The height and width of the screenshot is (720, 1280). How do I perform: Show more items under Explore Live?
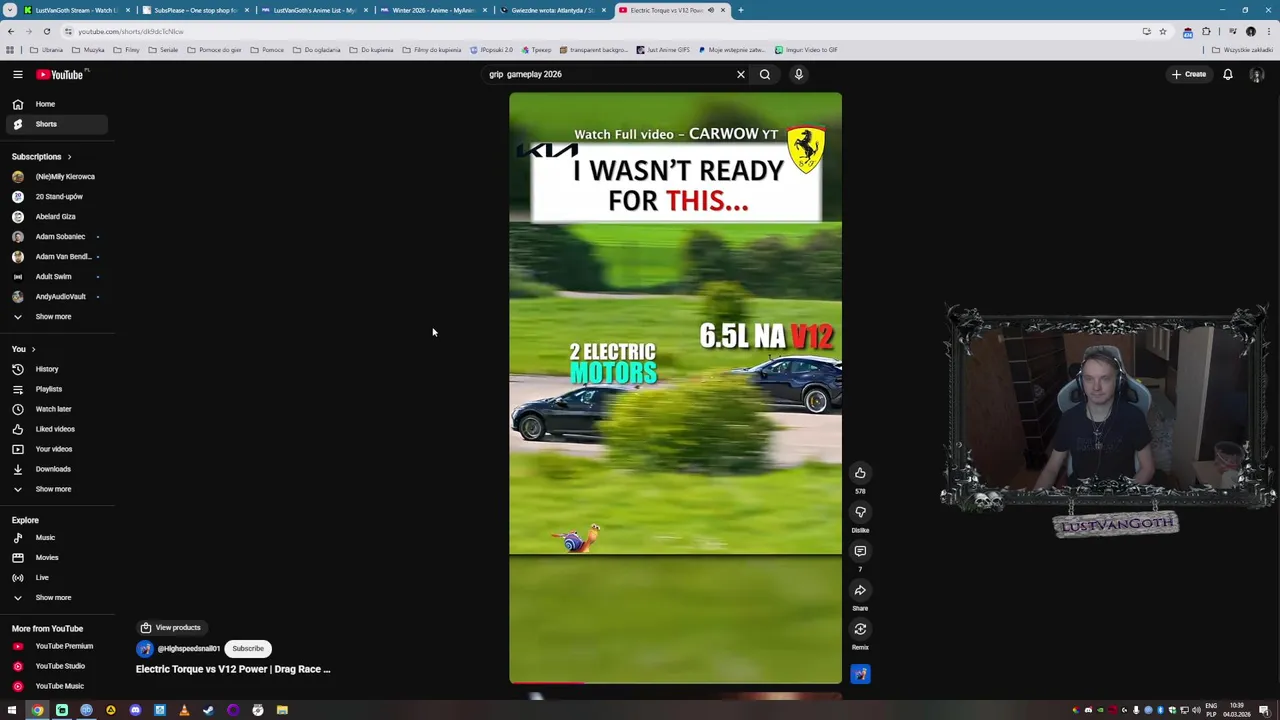pyautogui.click(x=55, y=597)
